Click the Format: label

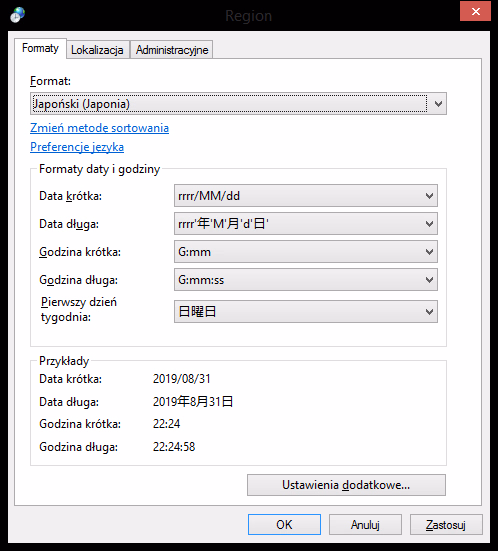[50, 81]
